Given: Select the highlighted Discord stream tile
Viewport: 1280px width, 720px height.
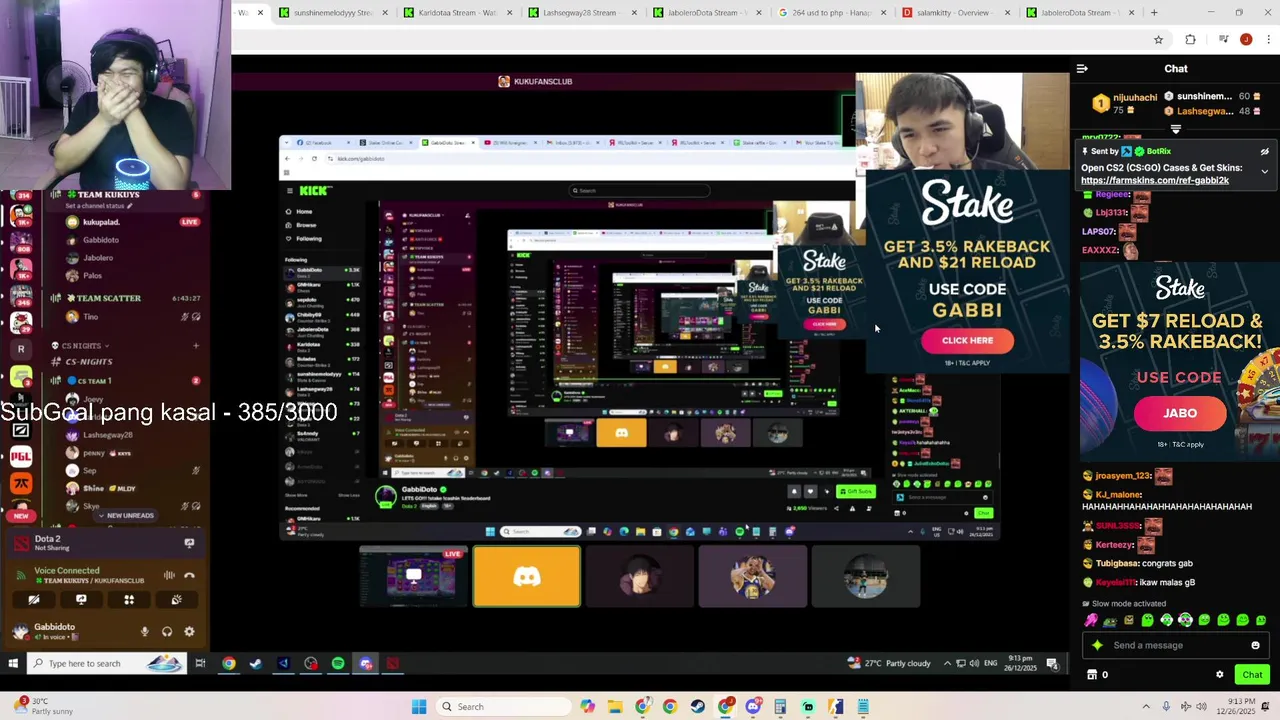Looking at the screenshot, I should coord(526,577).
